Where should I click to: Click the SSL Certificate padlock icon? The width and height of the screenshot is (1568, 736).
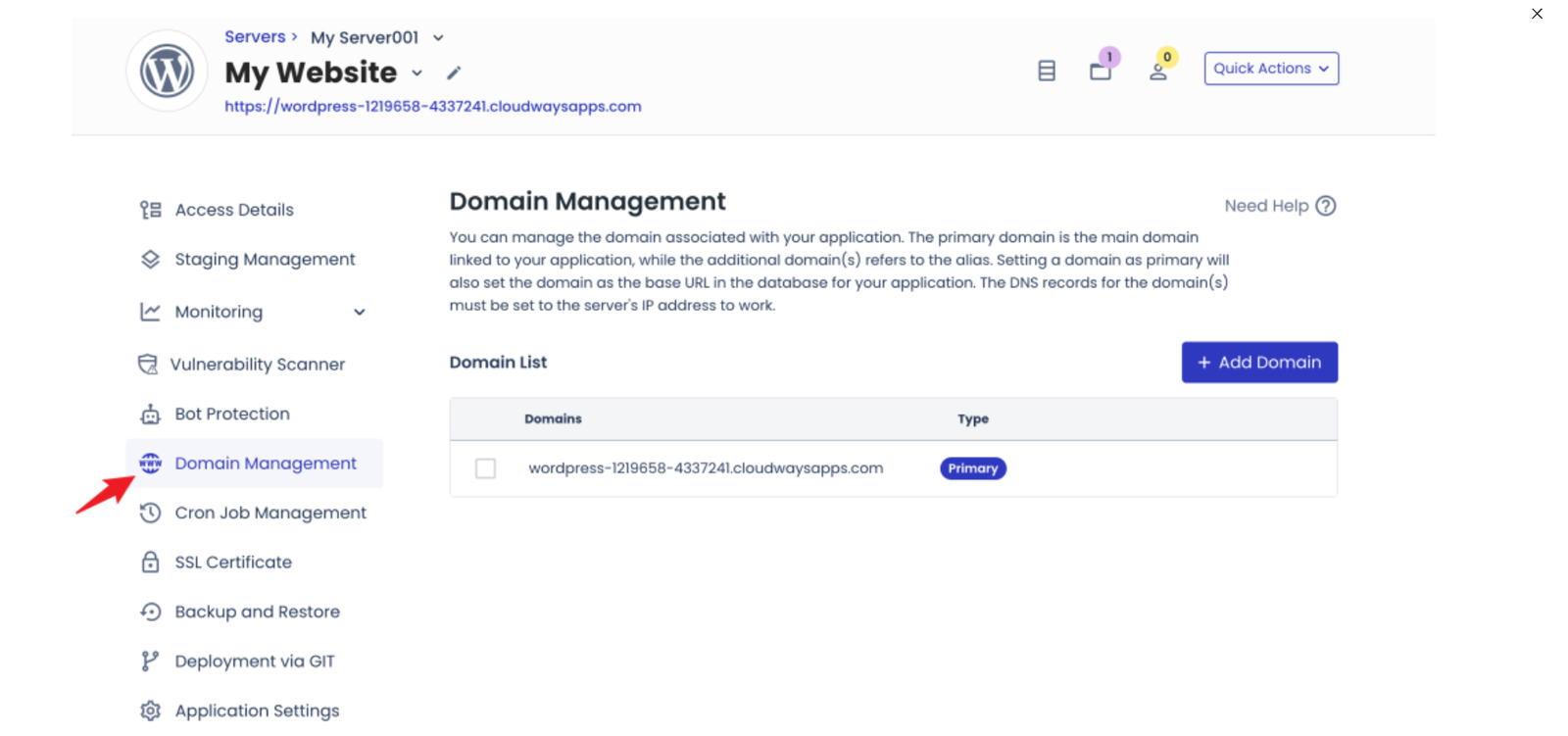tap(150, 563)
